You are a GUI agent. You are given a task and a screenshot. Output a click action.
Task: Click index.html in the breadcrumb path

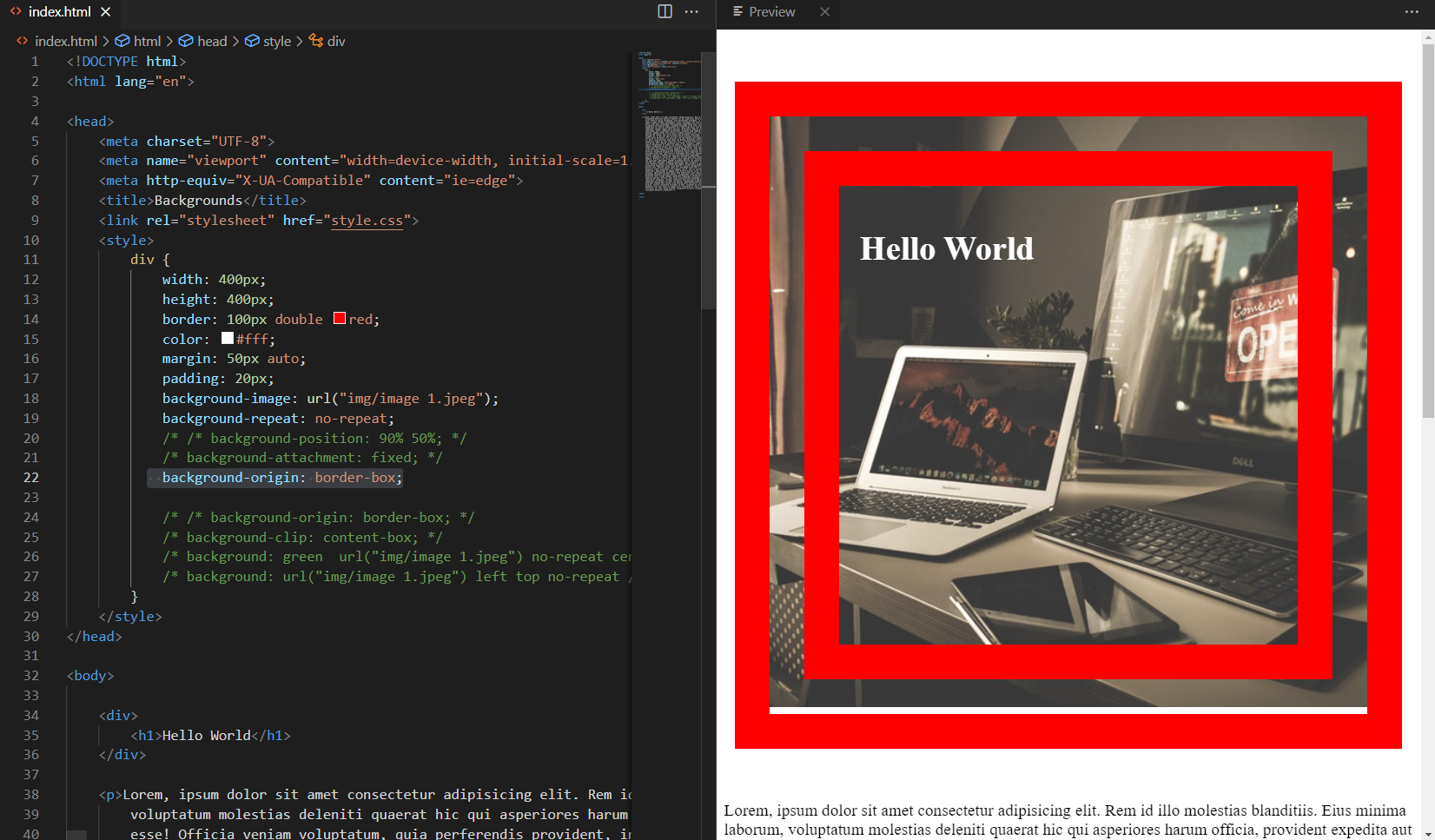[x=65, y=41]
